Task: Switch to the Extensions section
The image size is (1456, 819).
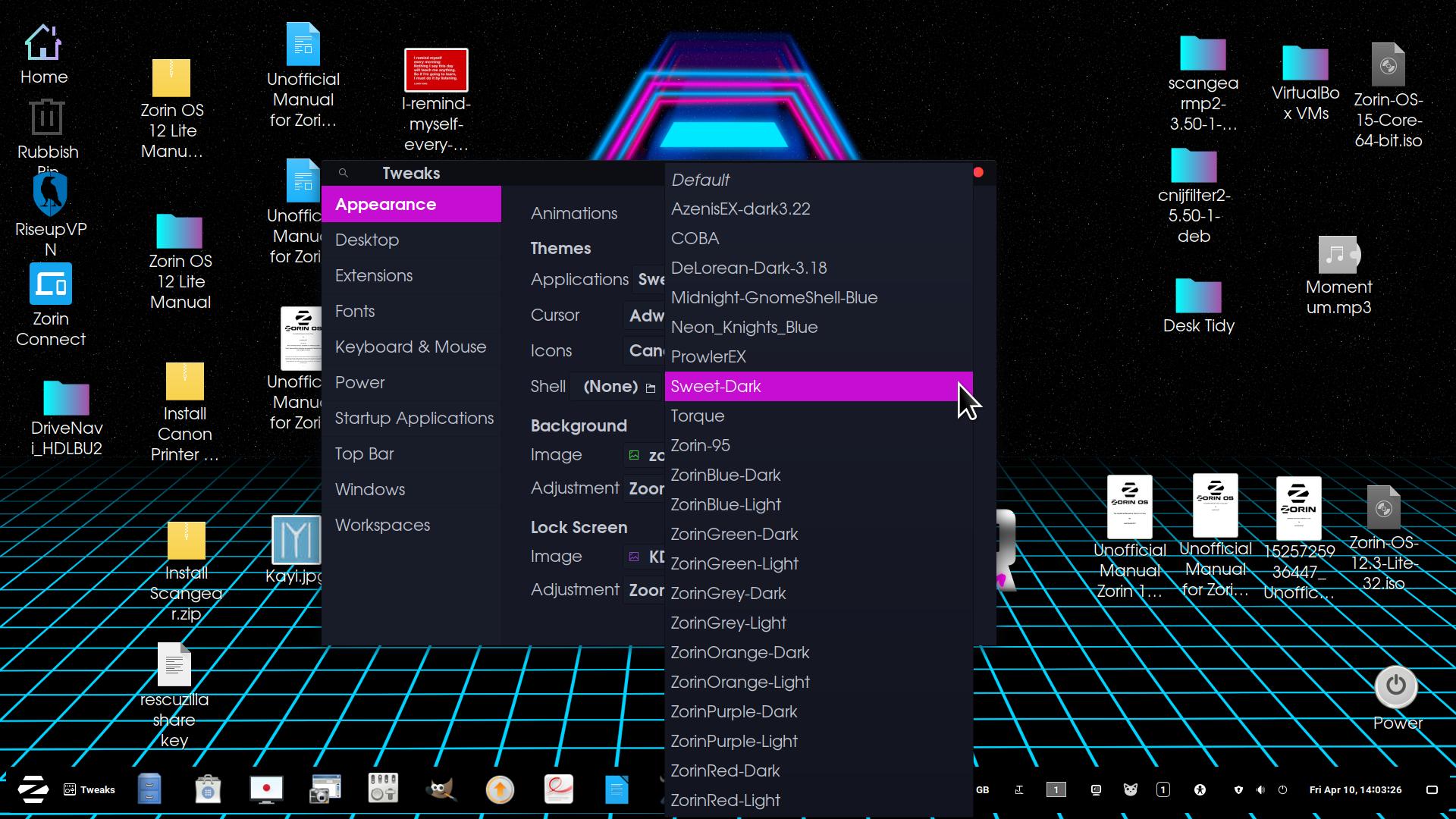Action: pos(374,275)
